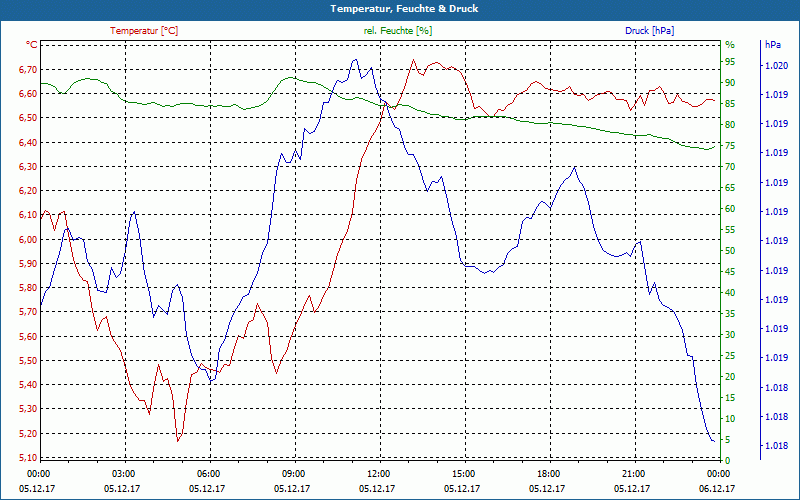This screenshot has height=500, width=800.
Task: Click the 45 humidity axis value
Action: 730,271
